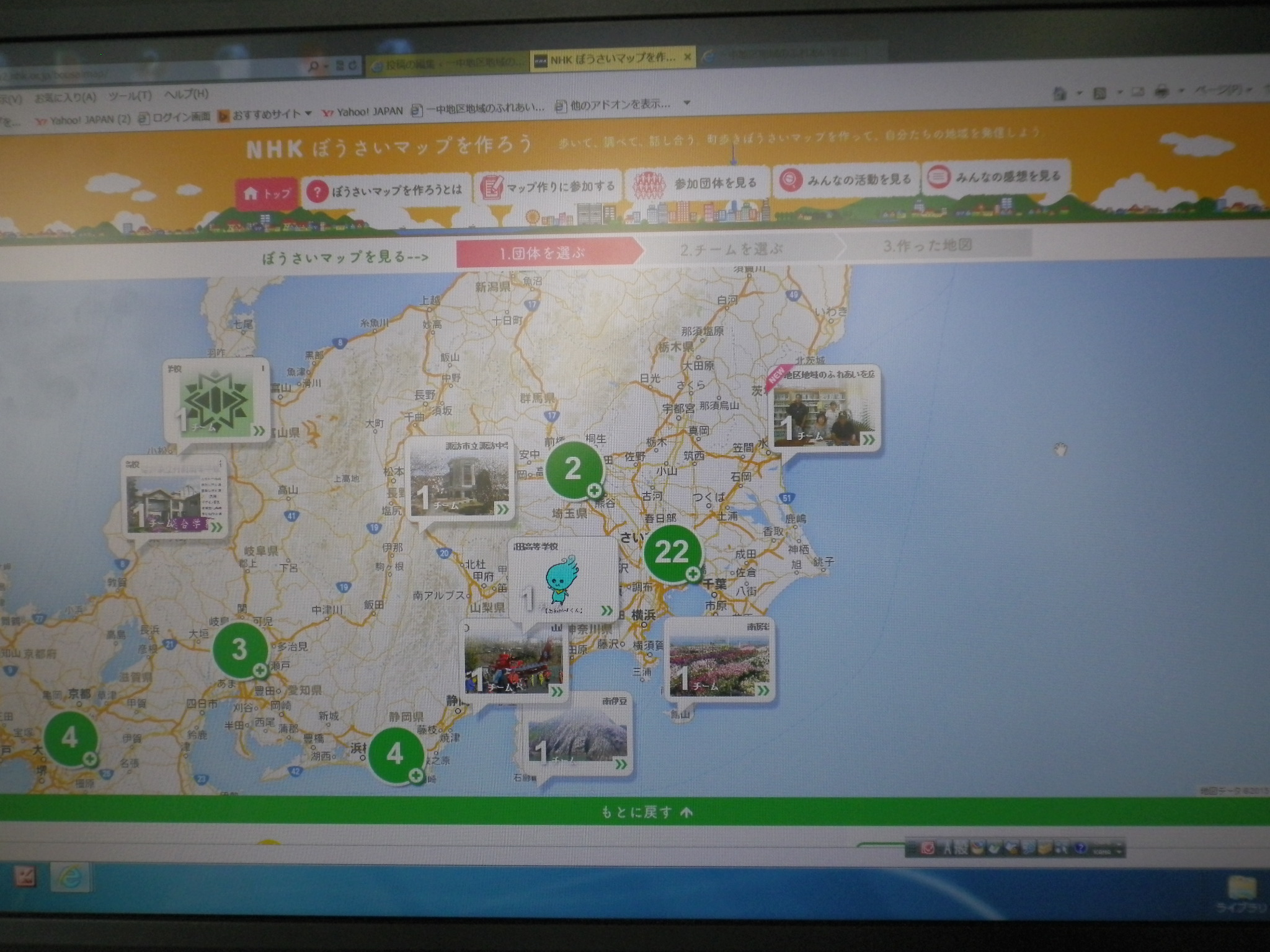Click the IE Home toolbar icon

1060,94
